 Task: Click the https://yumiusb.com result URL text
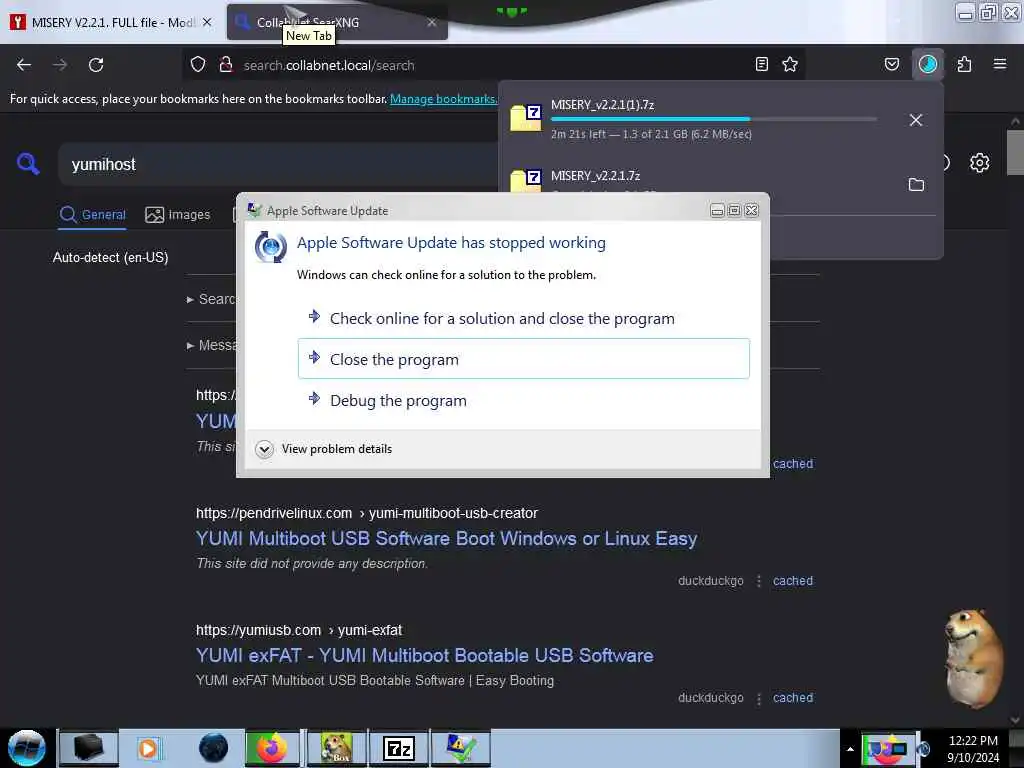258,630
